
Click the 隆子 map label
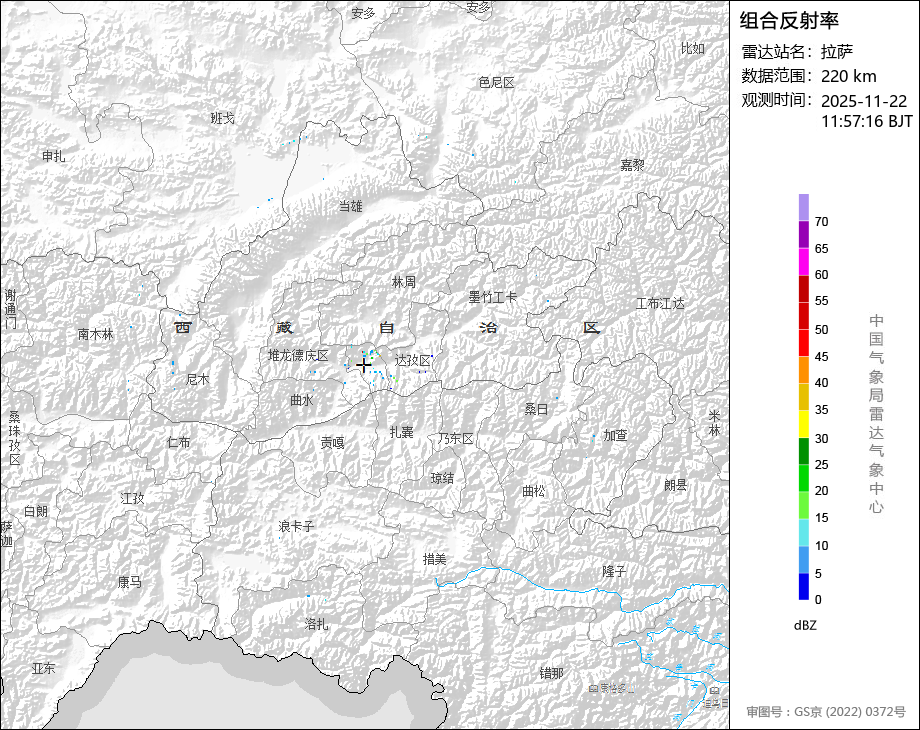614,570
